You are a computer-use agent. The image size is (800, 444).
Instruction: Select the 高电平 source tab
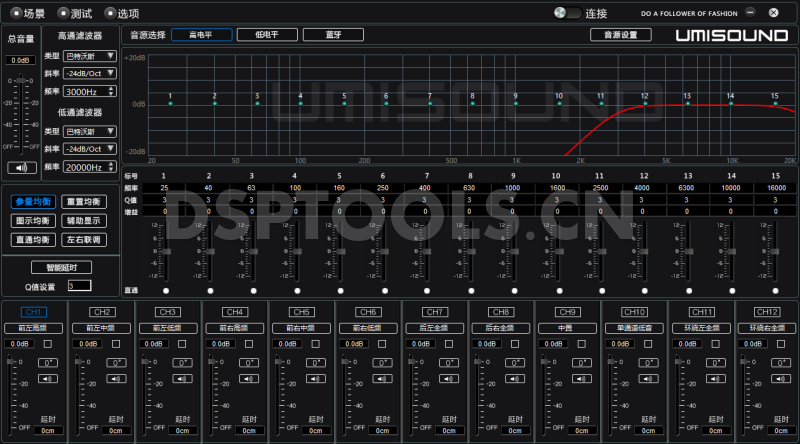tap(202, 35)
